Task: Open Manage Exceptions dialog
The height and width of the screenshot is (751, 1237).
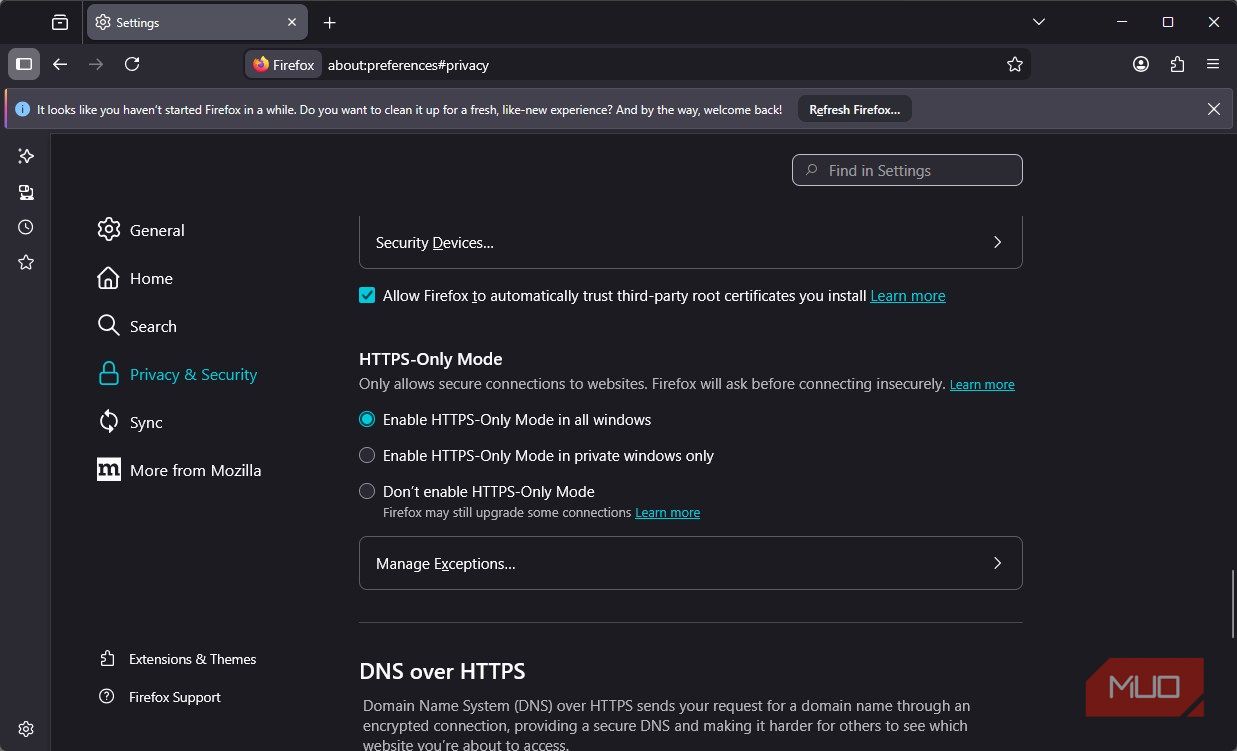Action: click(x=690, y=563)
